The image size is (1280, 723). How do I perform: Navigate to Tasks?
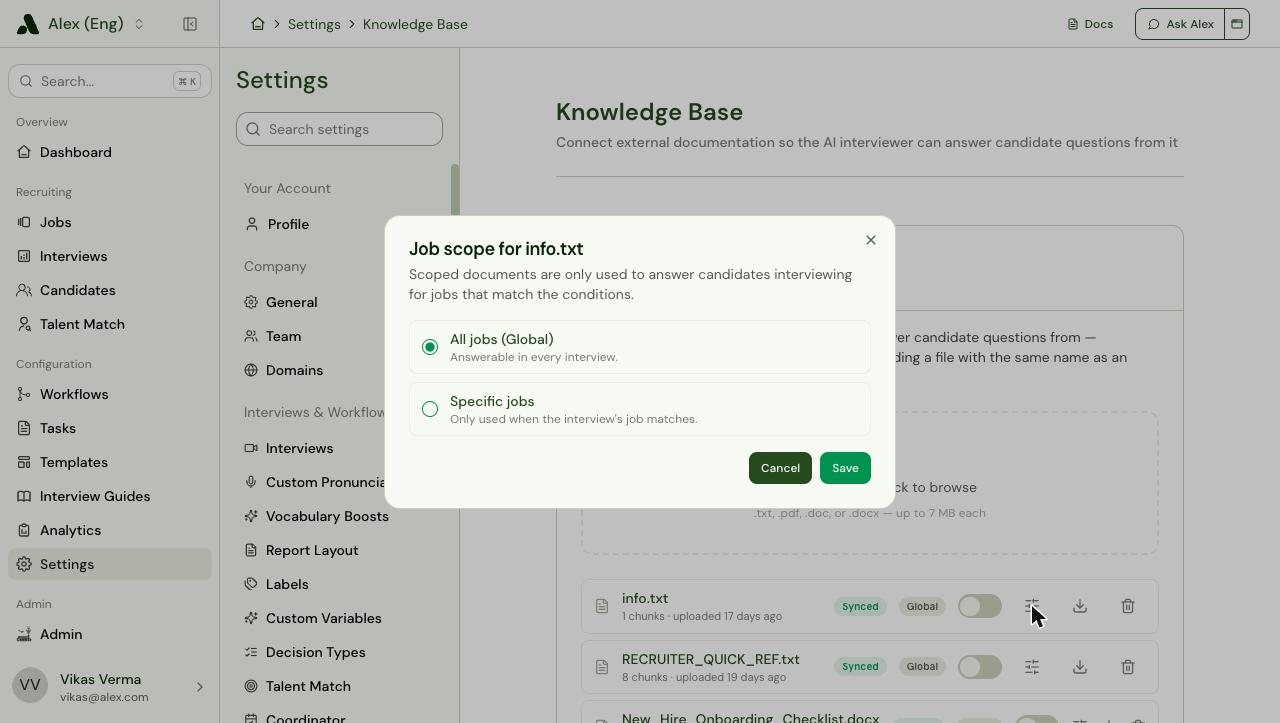[x=110, y=428]
